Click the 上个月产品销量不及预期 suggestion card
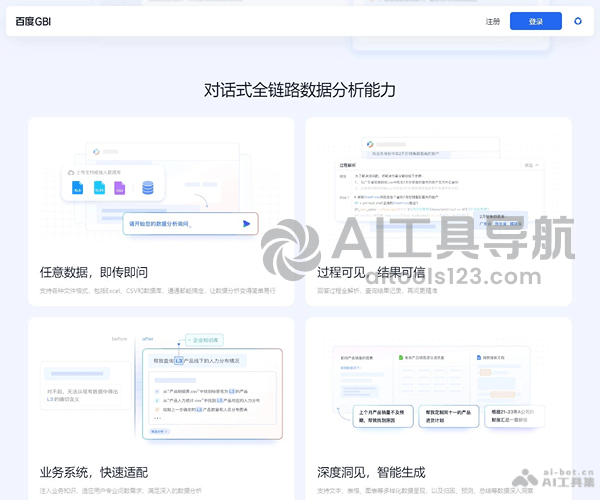Viewport: 600px width, 500px height. [x=383, y=416]
